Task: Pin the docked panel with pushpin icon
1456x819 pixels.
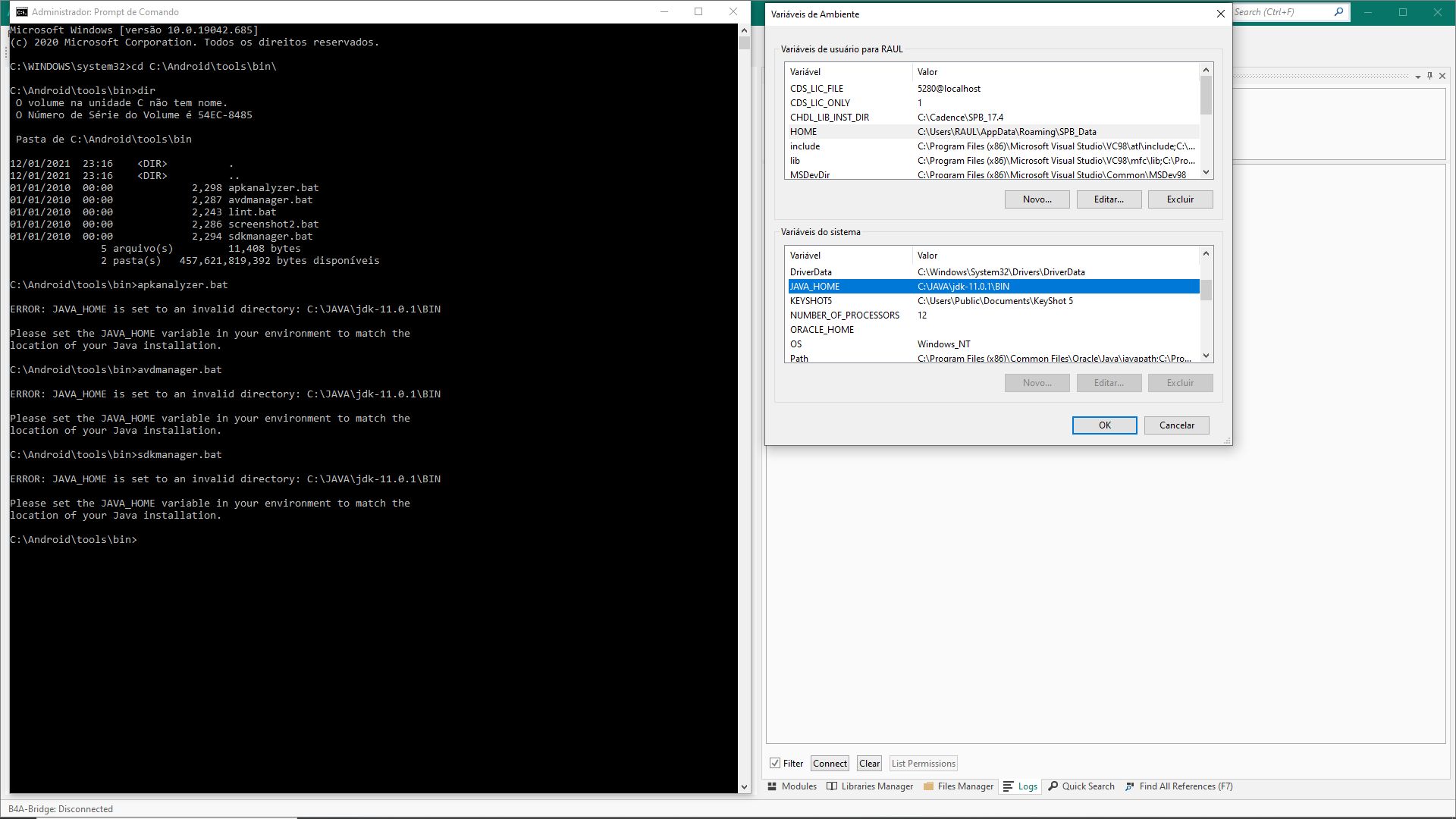Action: pyautogui.click(x=1430, y=76)
